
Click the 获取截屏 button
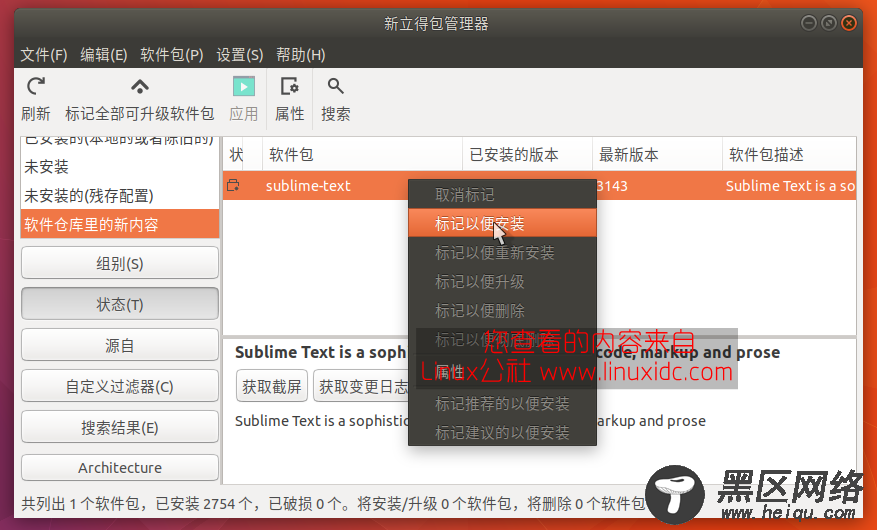[x=272, y=386]
